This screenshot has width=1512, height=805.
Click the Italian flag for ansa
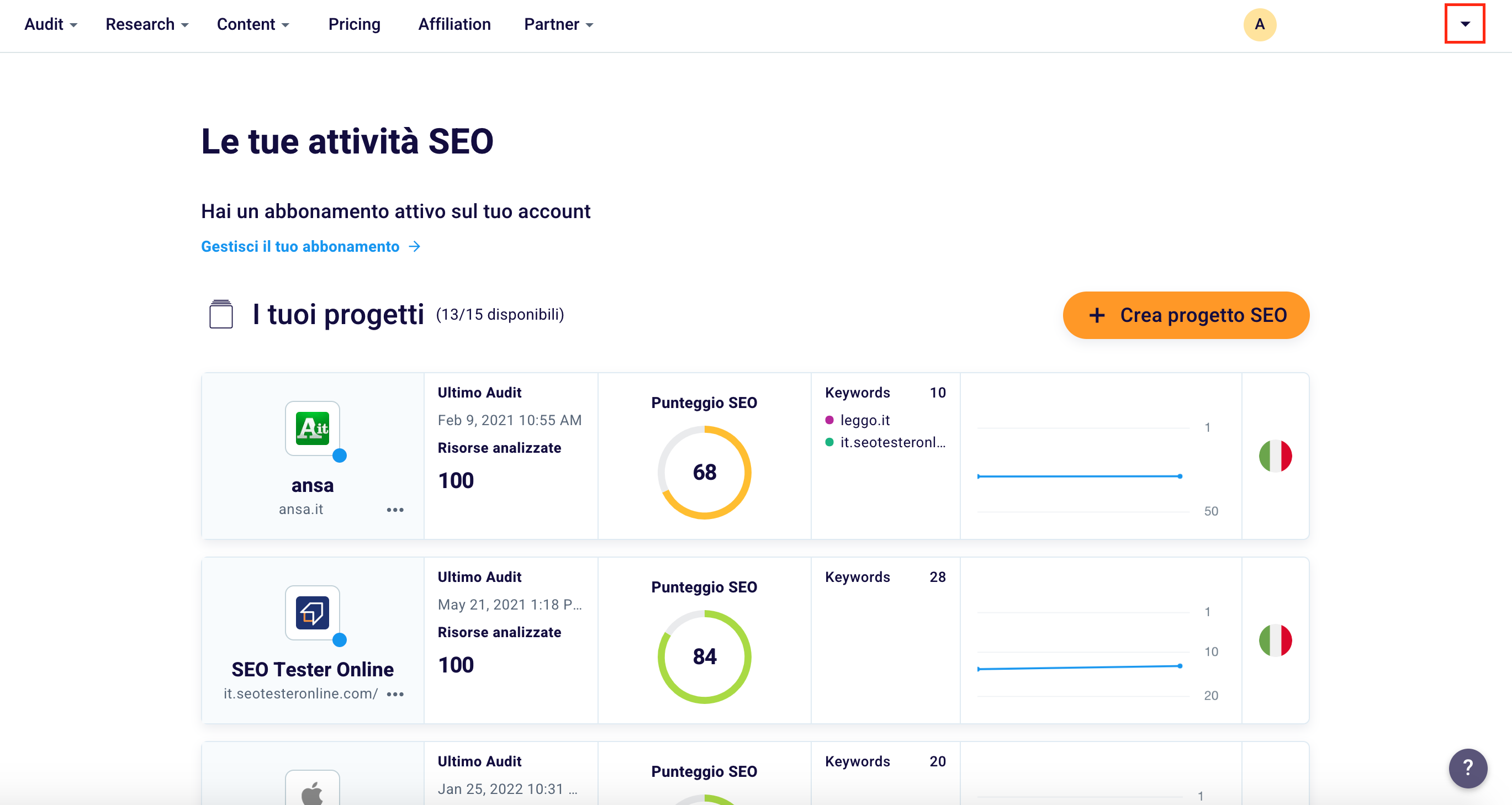[x=1275, y=456]
